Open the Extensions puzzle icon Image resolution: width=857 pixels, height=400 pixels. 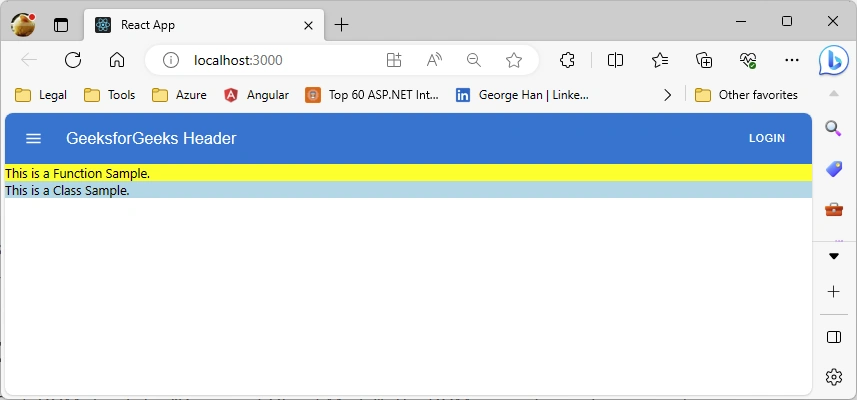click(567, 60)
